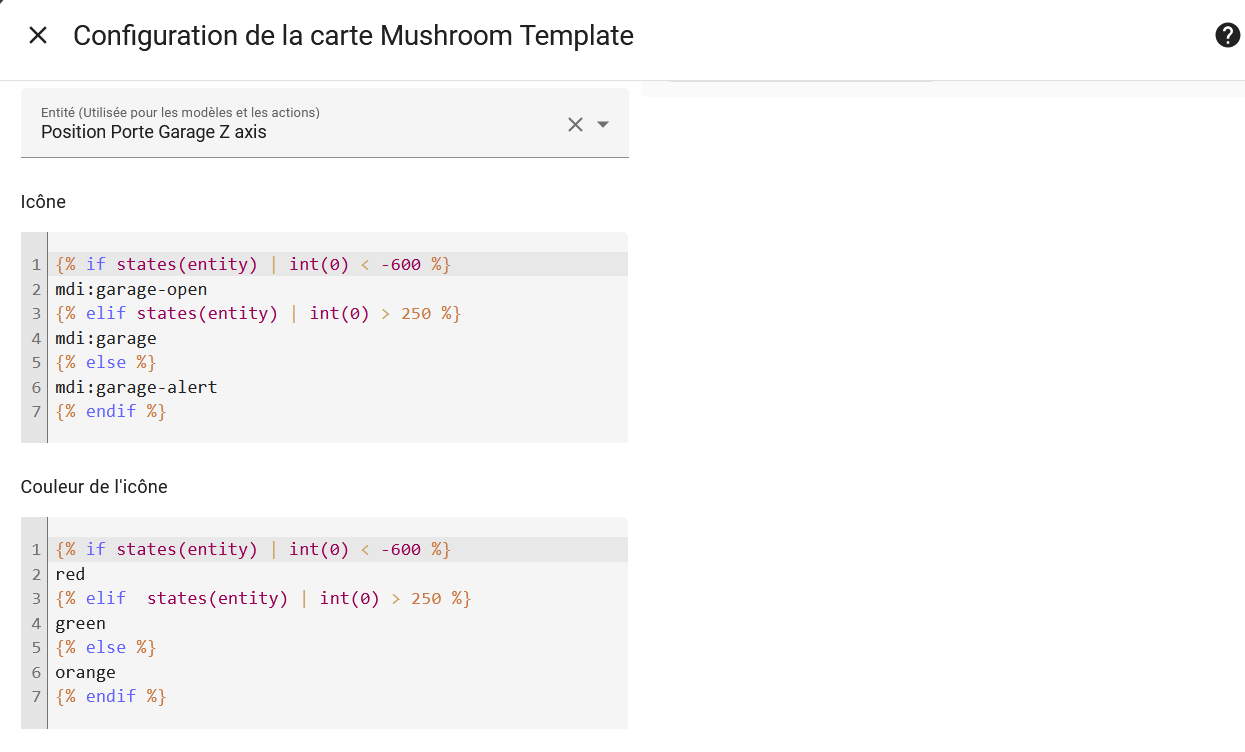
Task: Open the help question mark icon
Action: click(x=1227, y=36)
